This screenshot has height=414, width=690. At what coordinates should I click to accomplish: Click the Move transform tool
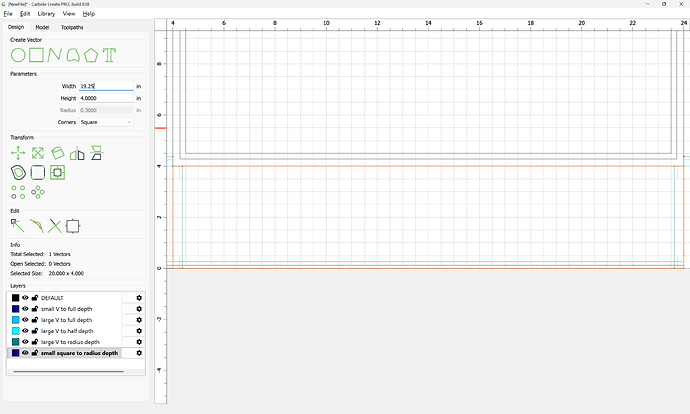pyautogui.click(x=18, y=153)
